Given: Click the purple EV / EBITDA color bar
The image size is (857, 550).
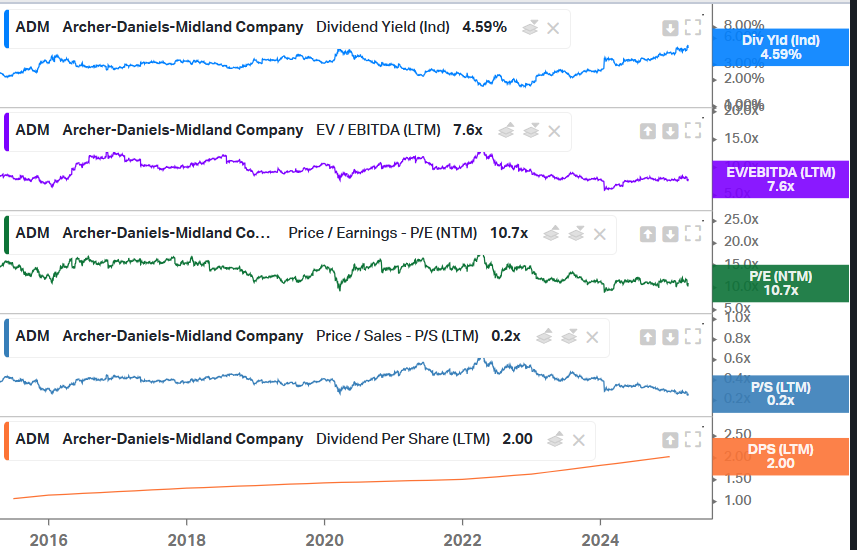Looking at the screenshot, I should click(7, 131).
